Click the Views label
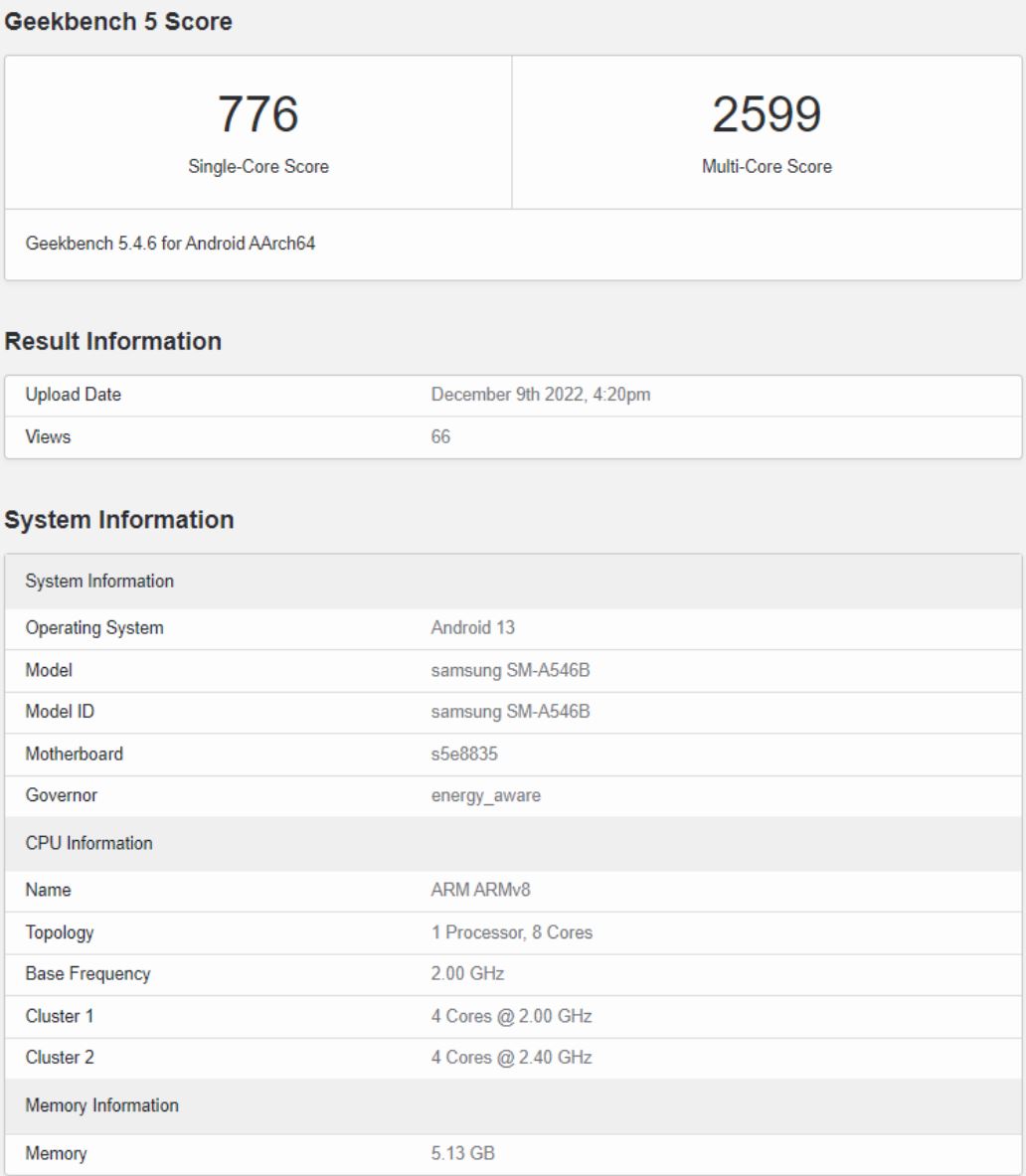The height and width of the screenshot is (1176, 1026). (x=48, y=436)
